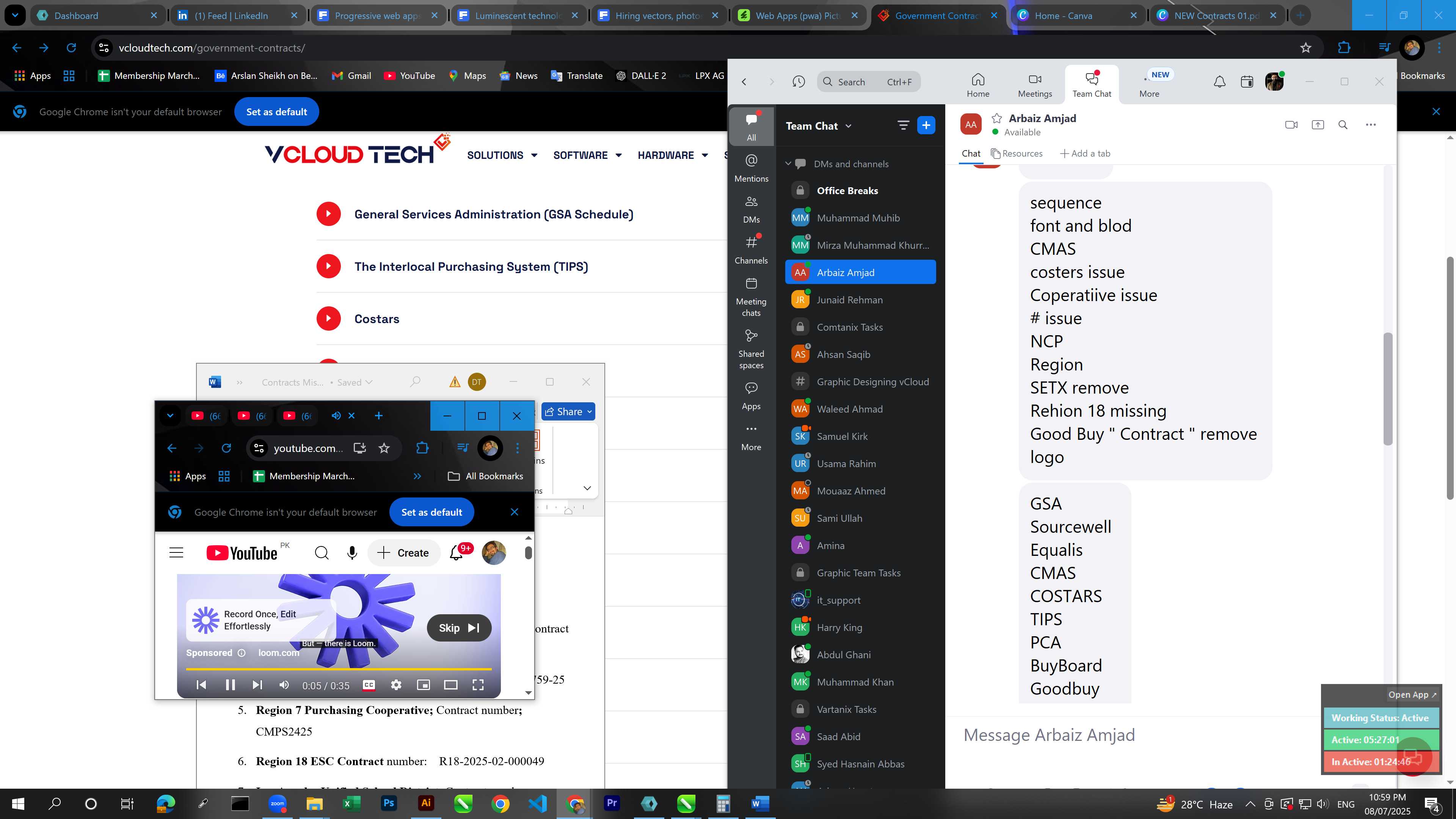This screenshot has width=1456, height=819.
Task: Open Excel from taskbar
Action: [351, 803]
